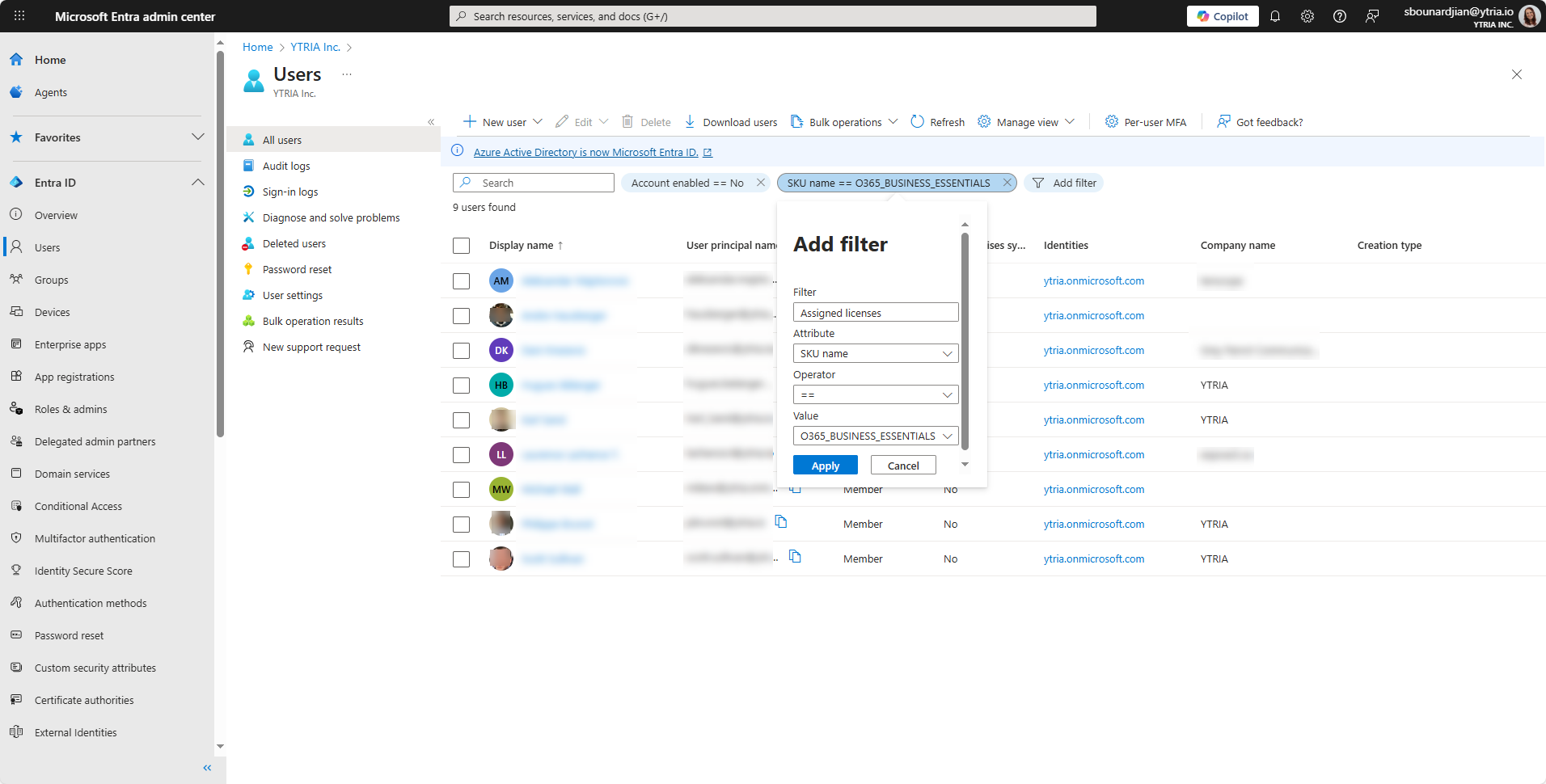Open the notifications bell

(x=1275, y=16)
